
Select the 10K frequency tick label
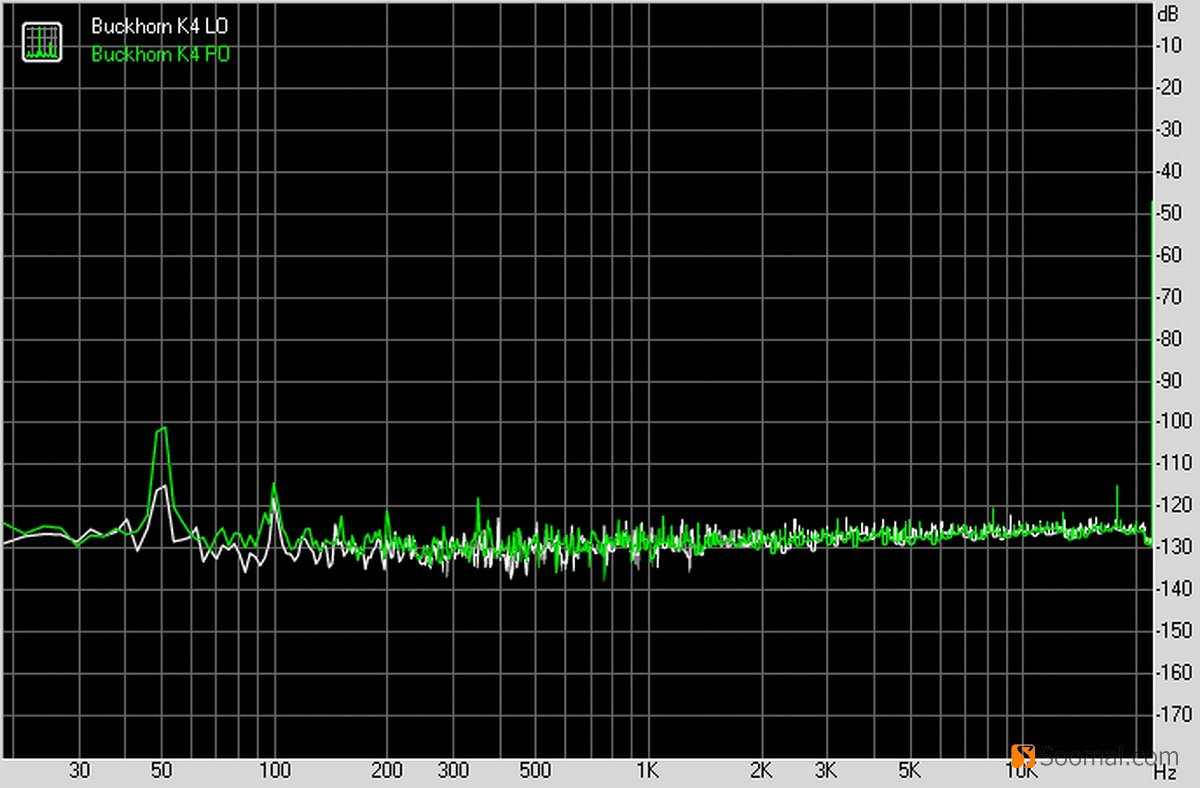click(1020, 771)
